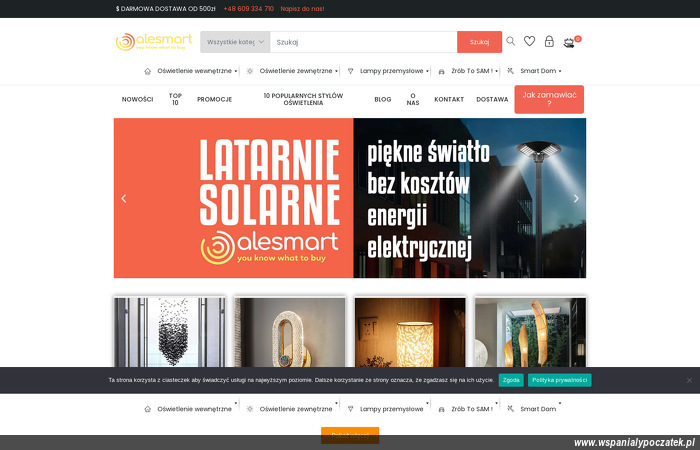Open O NAS menu item
This screenshot has height=450, width=700.
tap(413, 99)
